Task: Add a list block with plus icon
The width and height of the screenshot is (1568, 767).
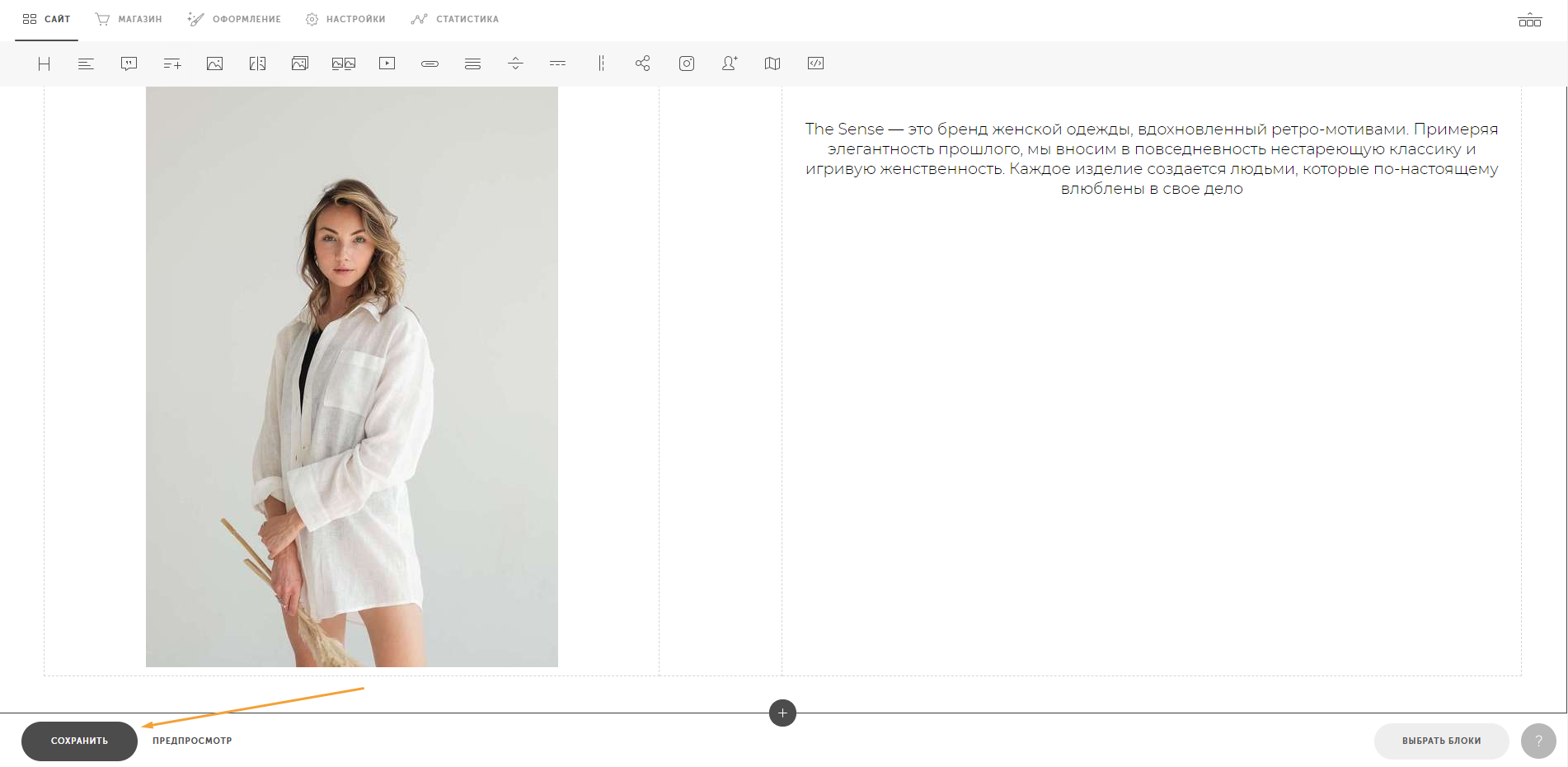Action: [x=172, y=64]
